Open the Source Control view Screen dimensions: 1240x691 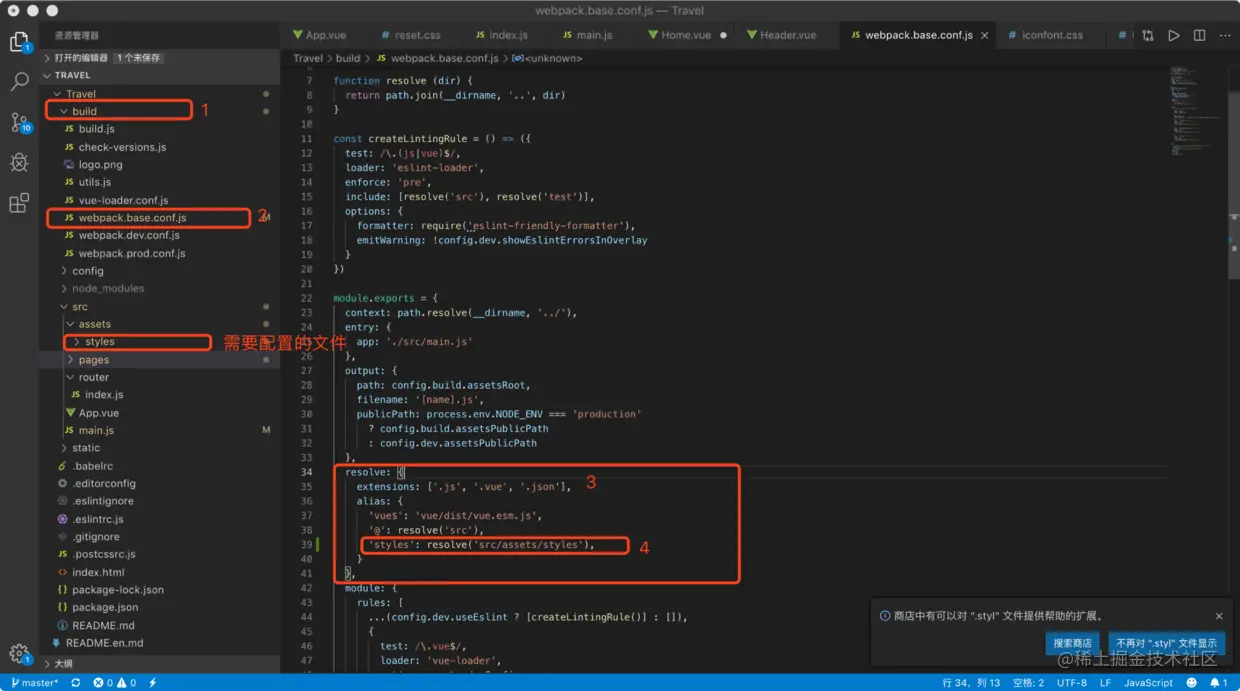point(19,122)
